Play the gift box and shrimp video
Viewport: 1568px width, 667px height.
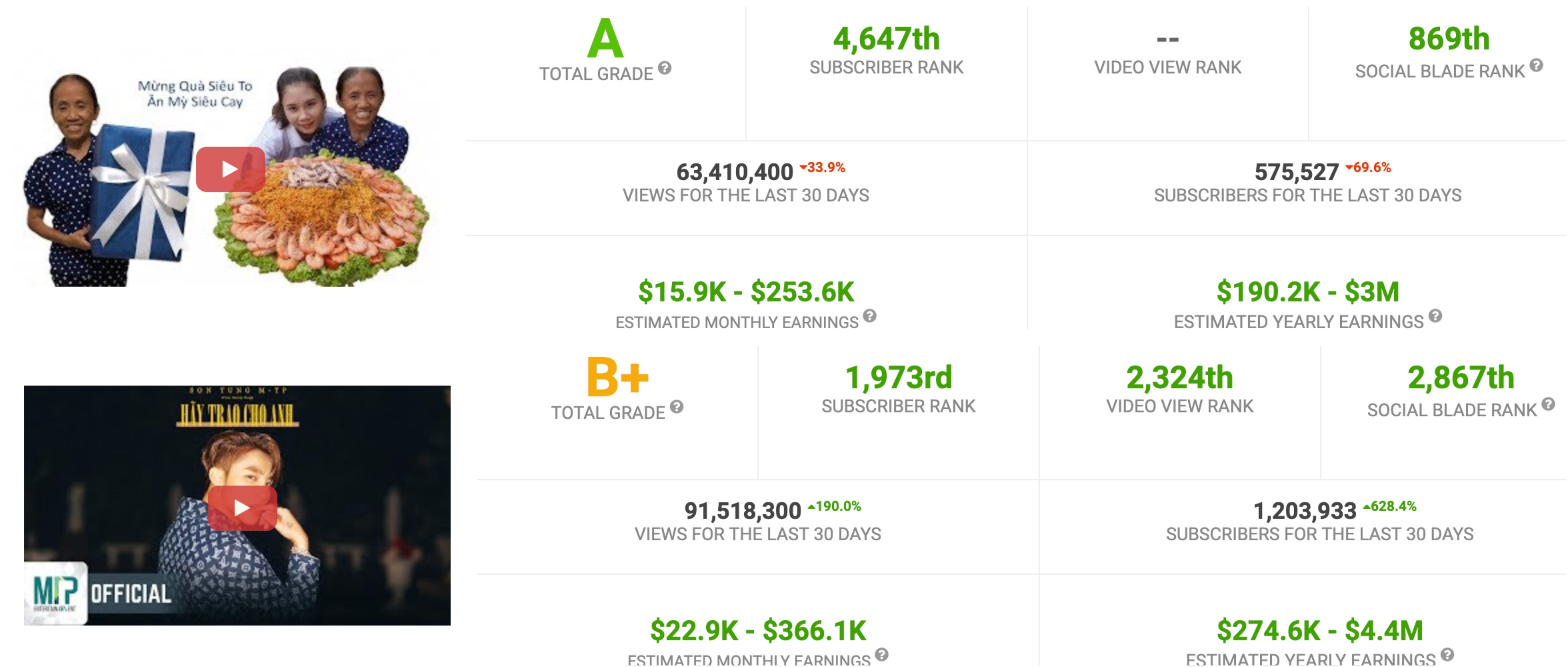pyautogui.click(x=230, y=169)
